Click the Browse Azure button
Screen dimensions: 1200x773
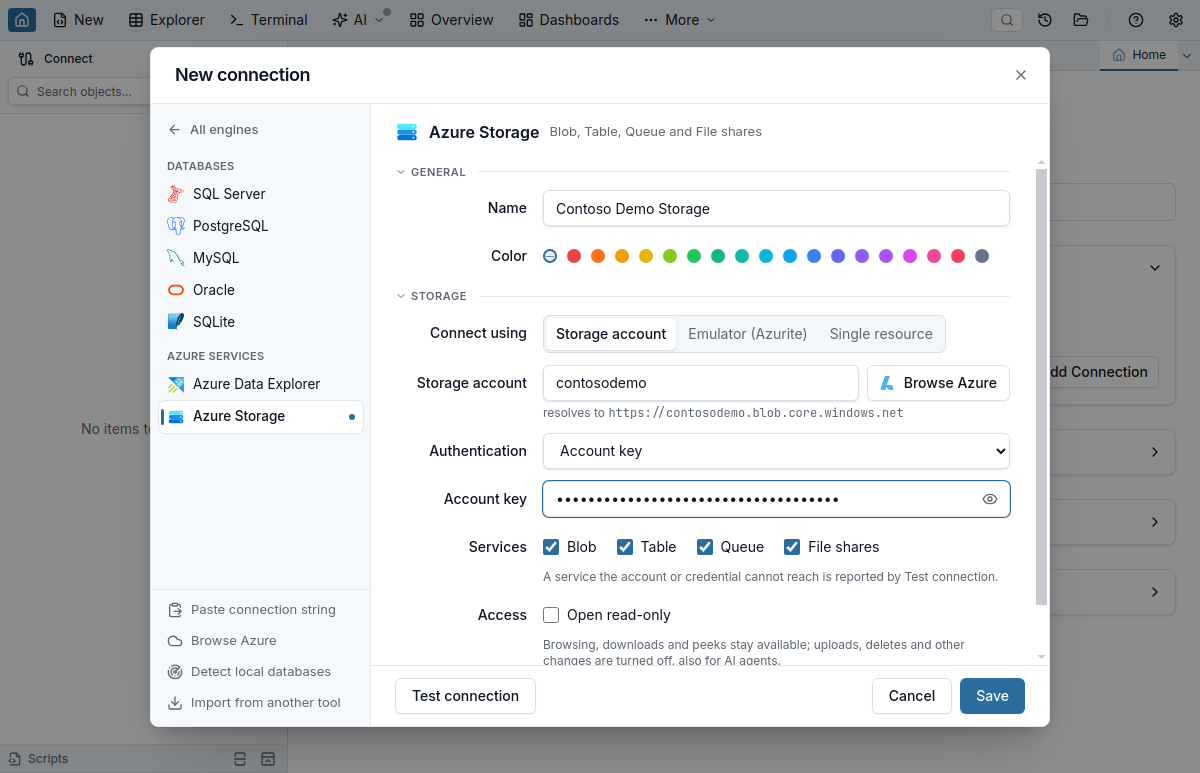coord(938,383)
